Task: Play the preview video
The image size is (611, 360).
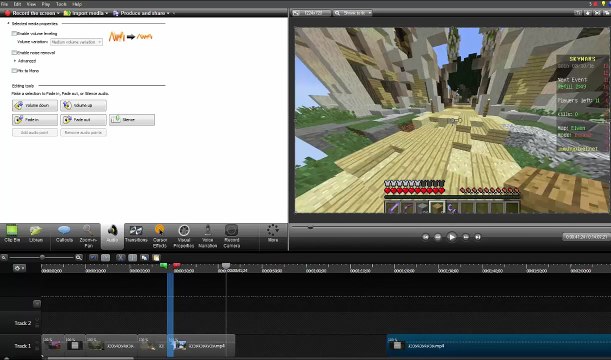Action: click(x=452, y=237)
